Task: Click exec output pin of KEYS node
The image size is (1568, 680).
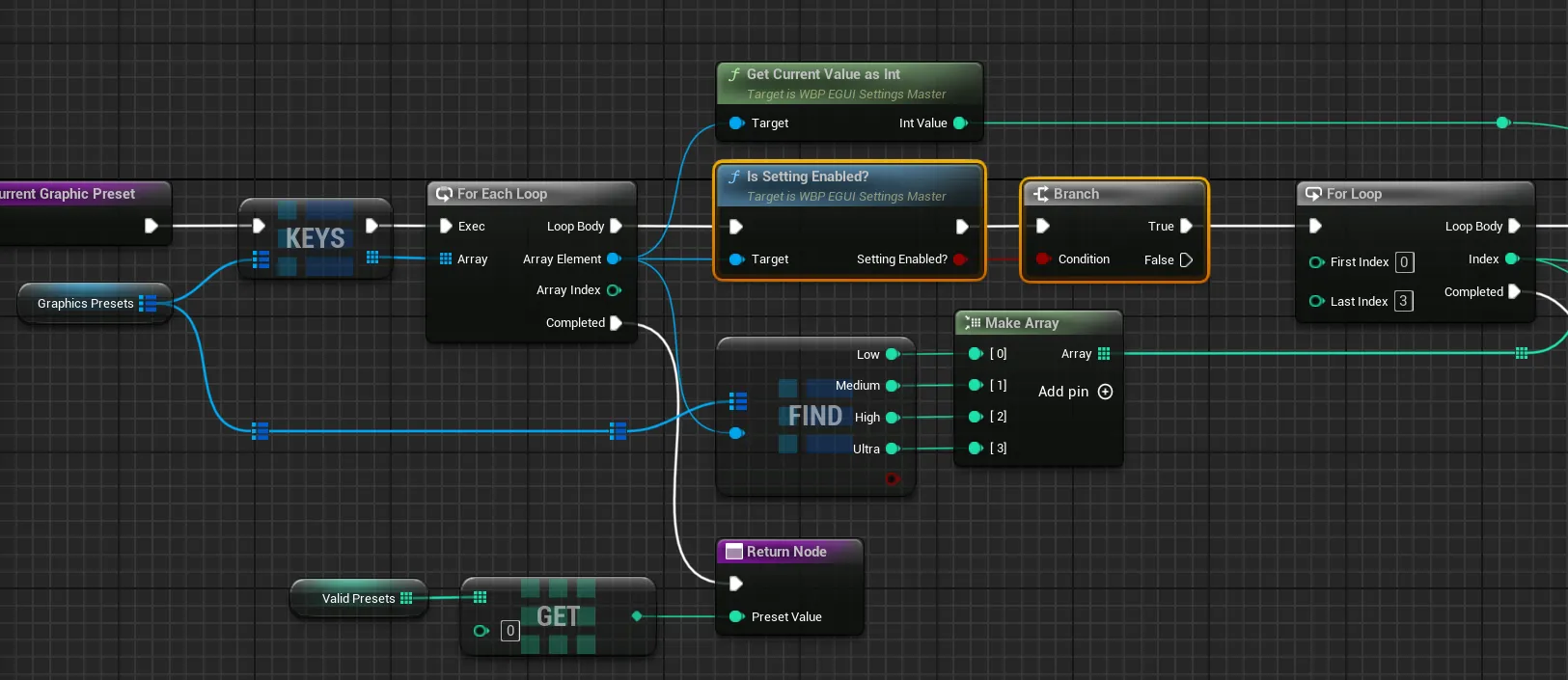Action: [x=371, y=226]
